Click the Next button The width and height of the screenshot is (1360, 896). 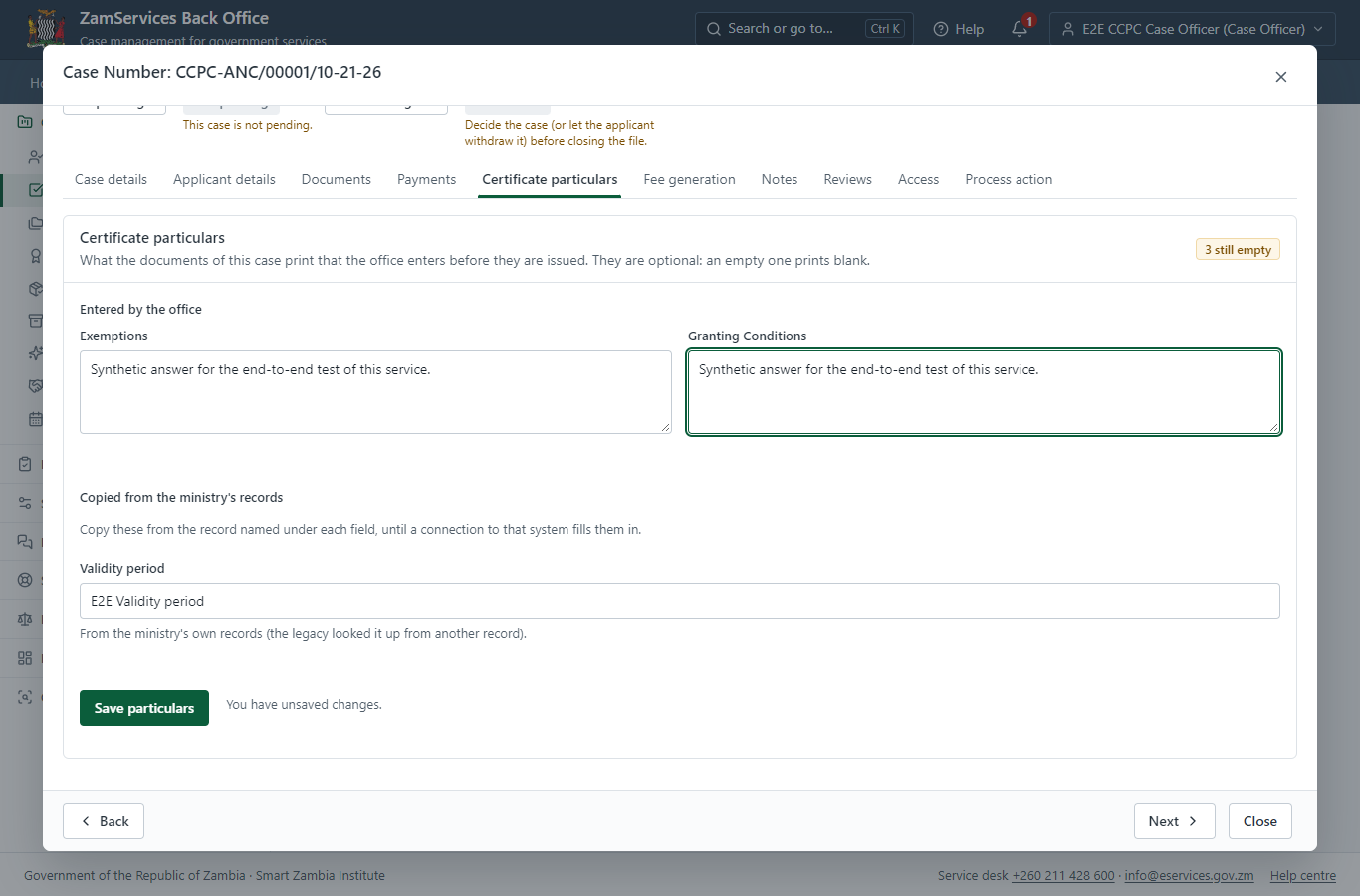point(1174,821)
